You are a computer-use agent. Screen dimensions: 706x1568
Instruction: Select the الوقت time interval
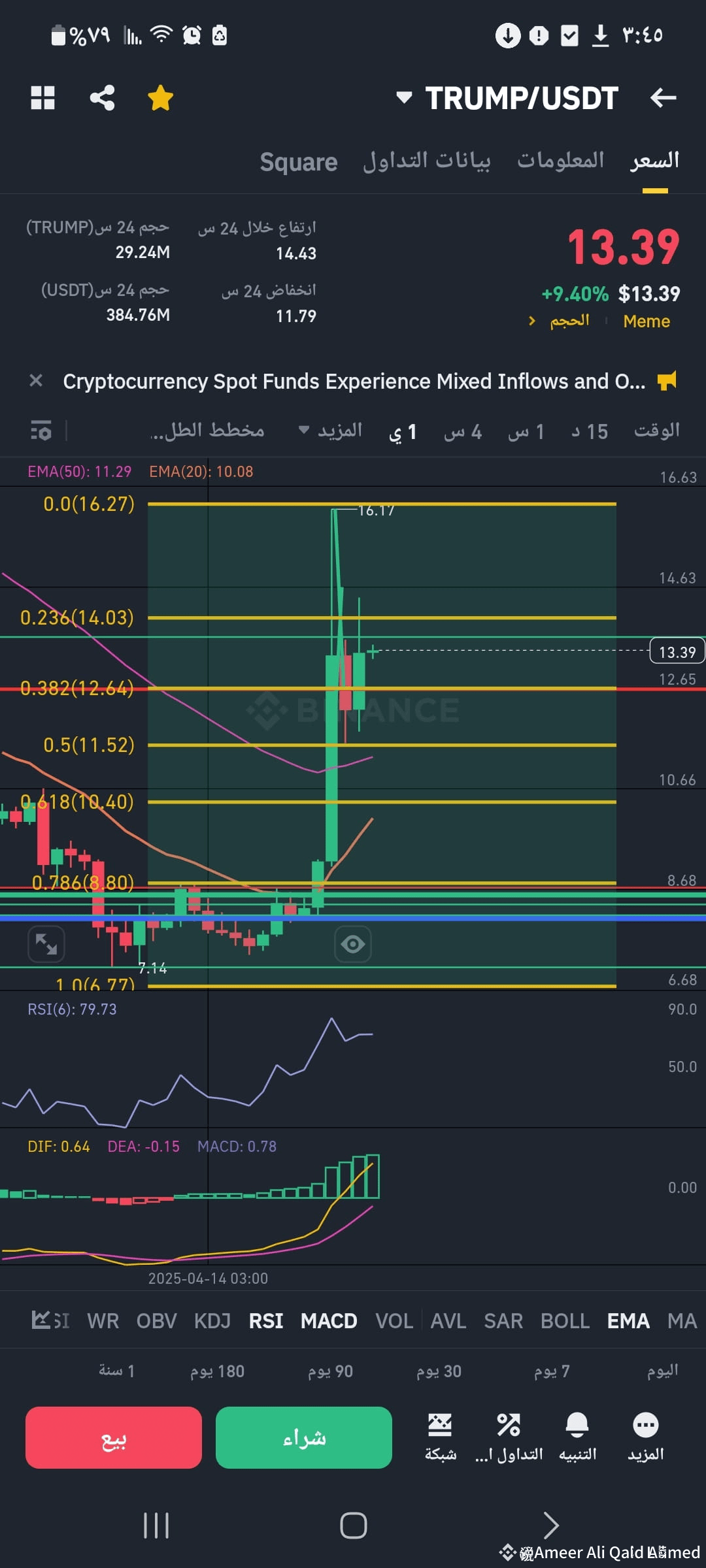click(x=657, y=431)
